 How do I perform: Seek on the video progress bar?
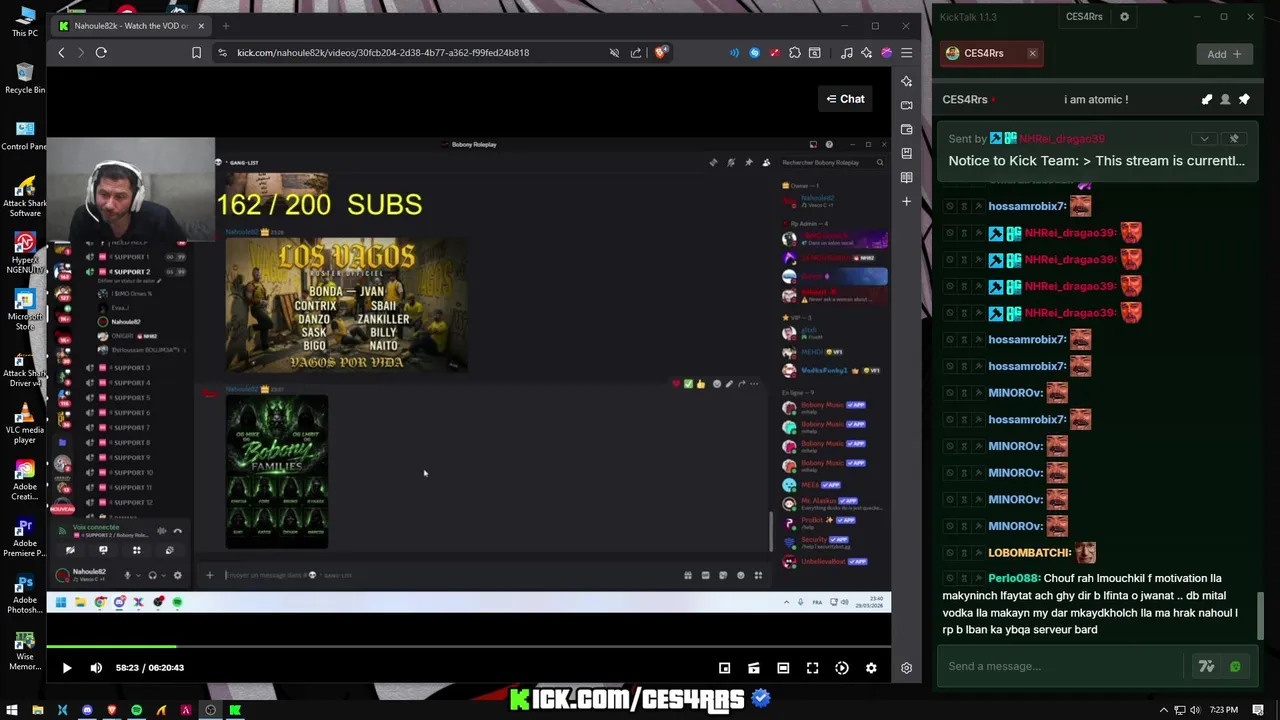click(x=468, y=647)
